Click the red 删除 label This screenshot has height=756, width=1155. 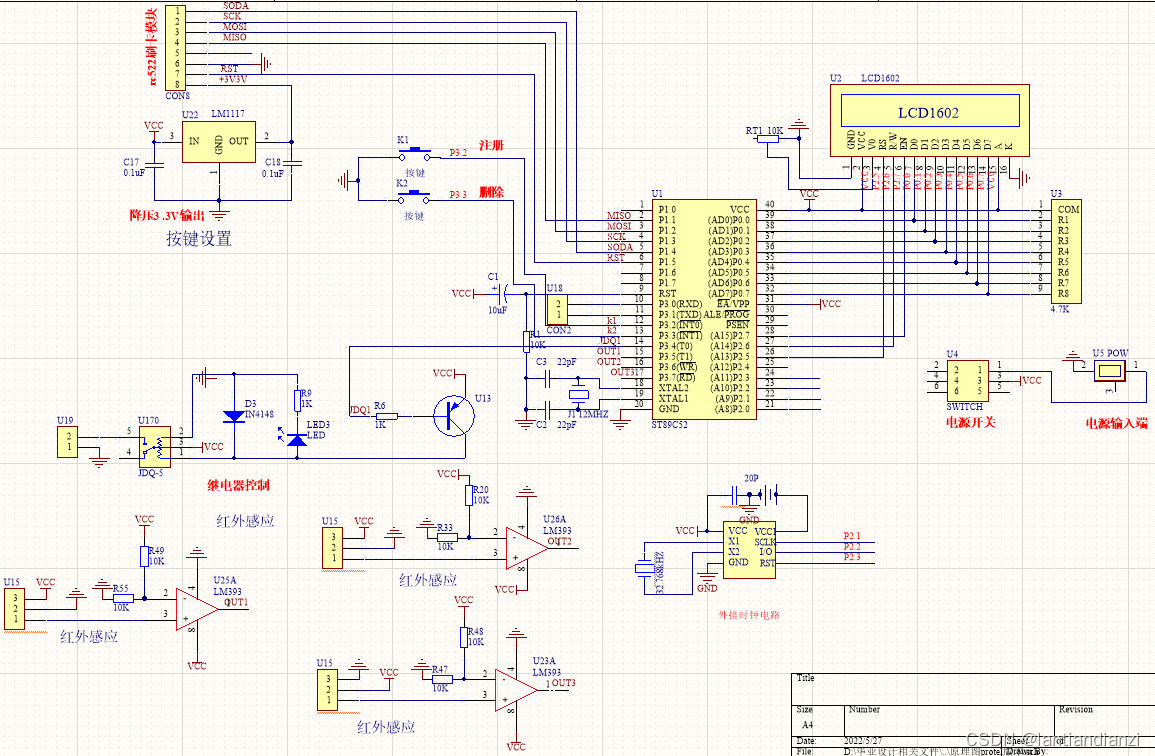[491, 192]
